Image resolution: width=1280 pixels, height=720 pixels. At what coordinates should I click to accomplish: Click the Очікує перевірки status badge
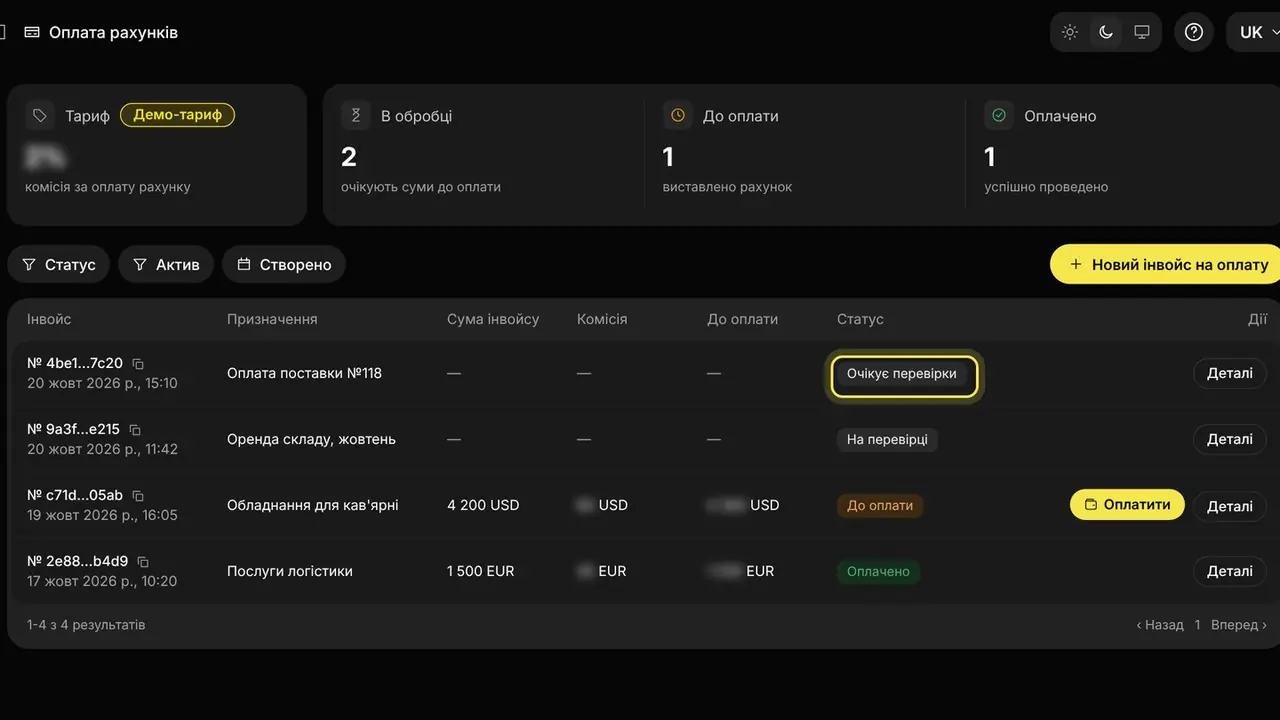coord(902,374)
